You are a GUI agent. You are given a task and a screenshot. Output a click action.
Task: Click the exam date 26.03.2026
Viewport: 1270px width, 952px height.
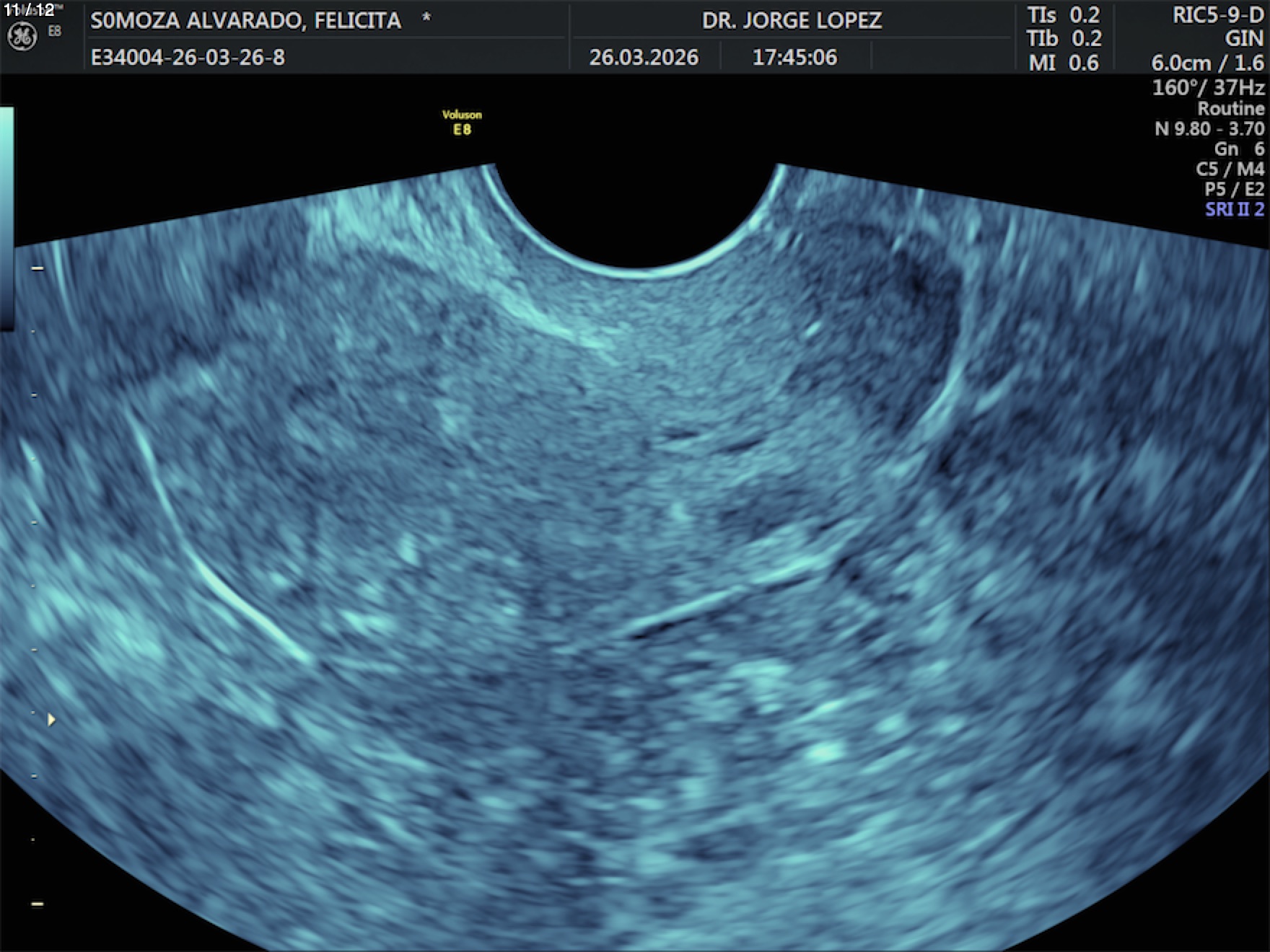(x=644, y=57)
